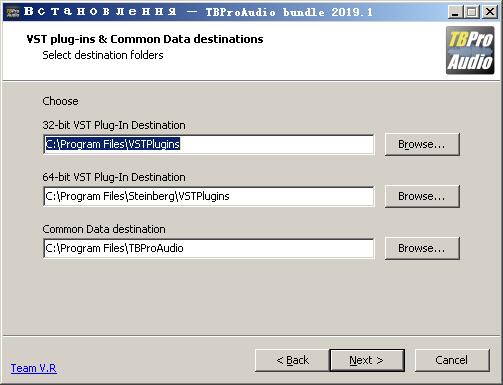Image resolution: width=503 pixels, height=385 pixels.
Task: Click the '64-bit VST Plug-In Destination' label
Action: [x=114, y=177]
